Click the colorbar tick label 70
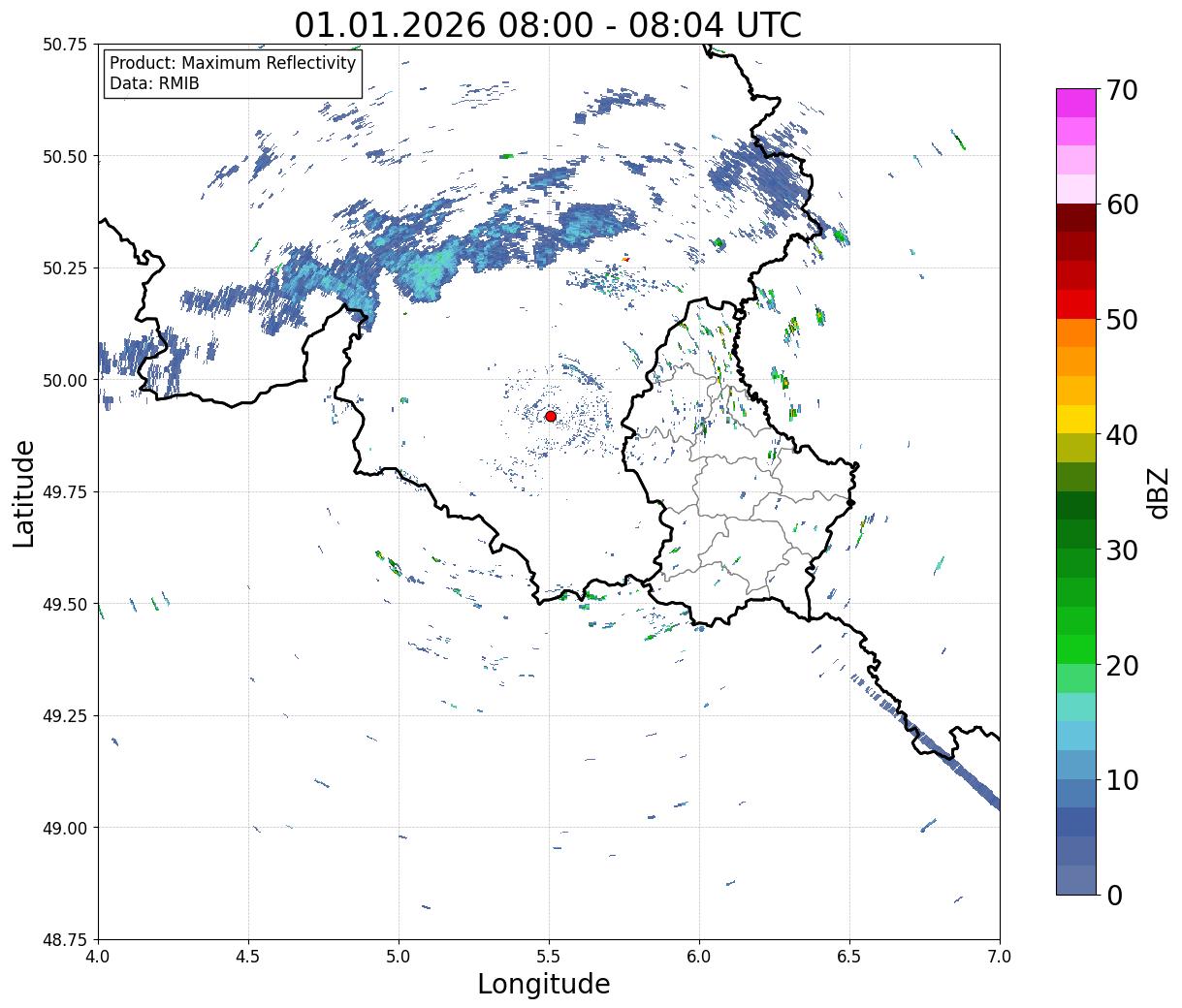 point(1122,90)
